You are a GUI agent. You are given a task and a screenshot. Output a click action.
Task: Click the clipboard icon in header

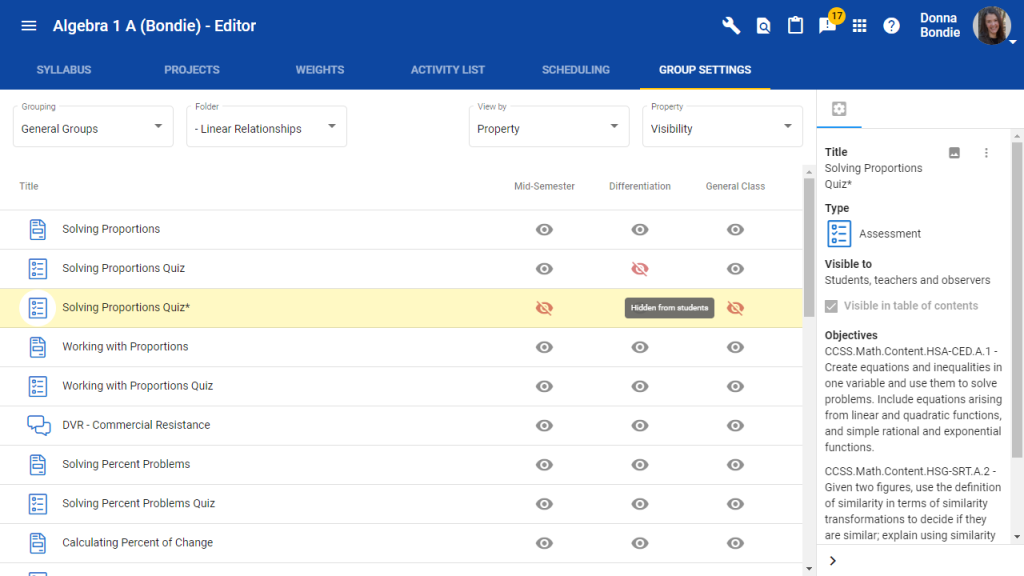(795, 26)
